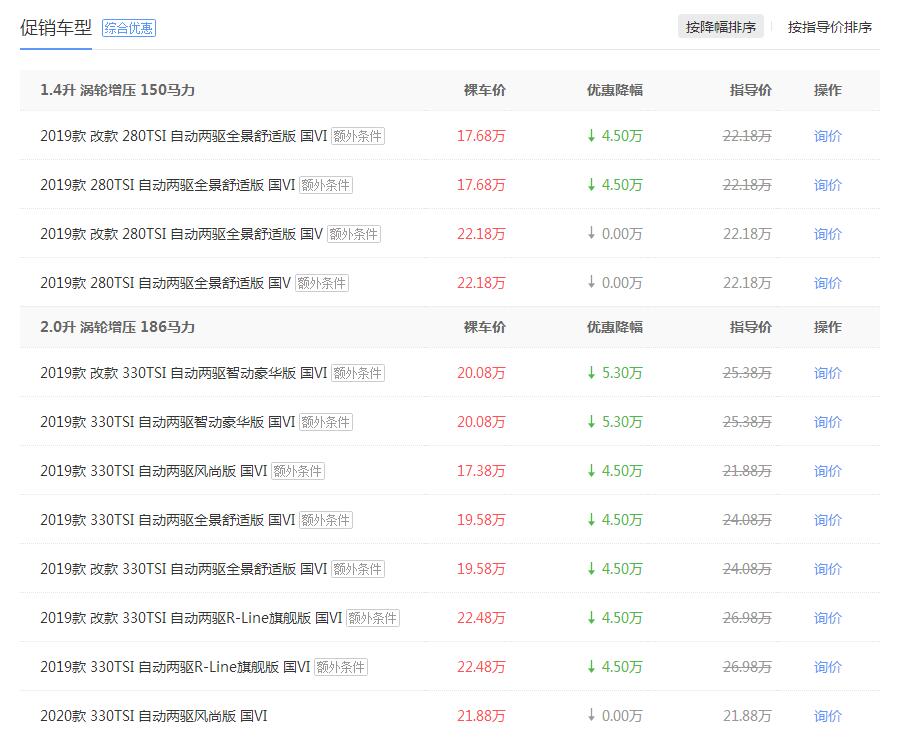Click 询价 for 2019款 280TSI 全景舒适版 国VI
898x738 pixels.
tap(828, 186)
